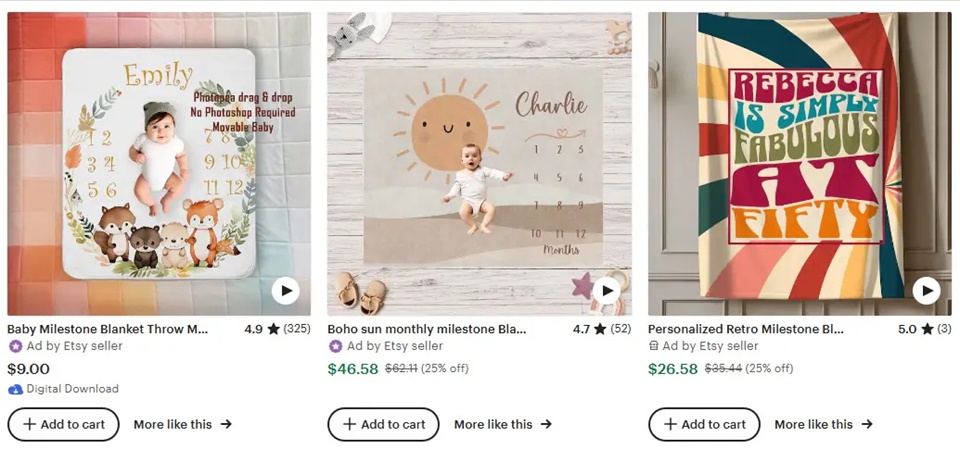960x449 pixels.
Task: Open More like this for Boho sun blanket
Action: pyautogui.click(x=502, y=424)
